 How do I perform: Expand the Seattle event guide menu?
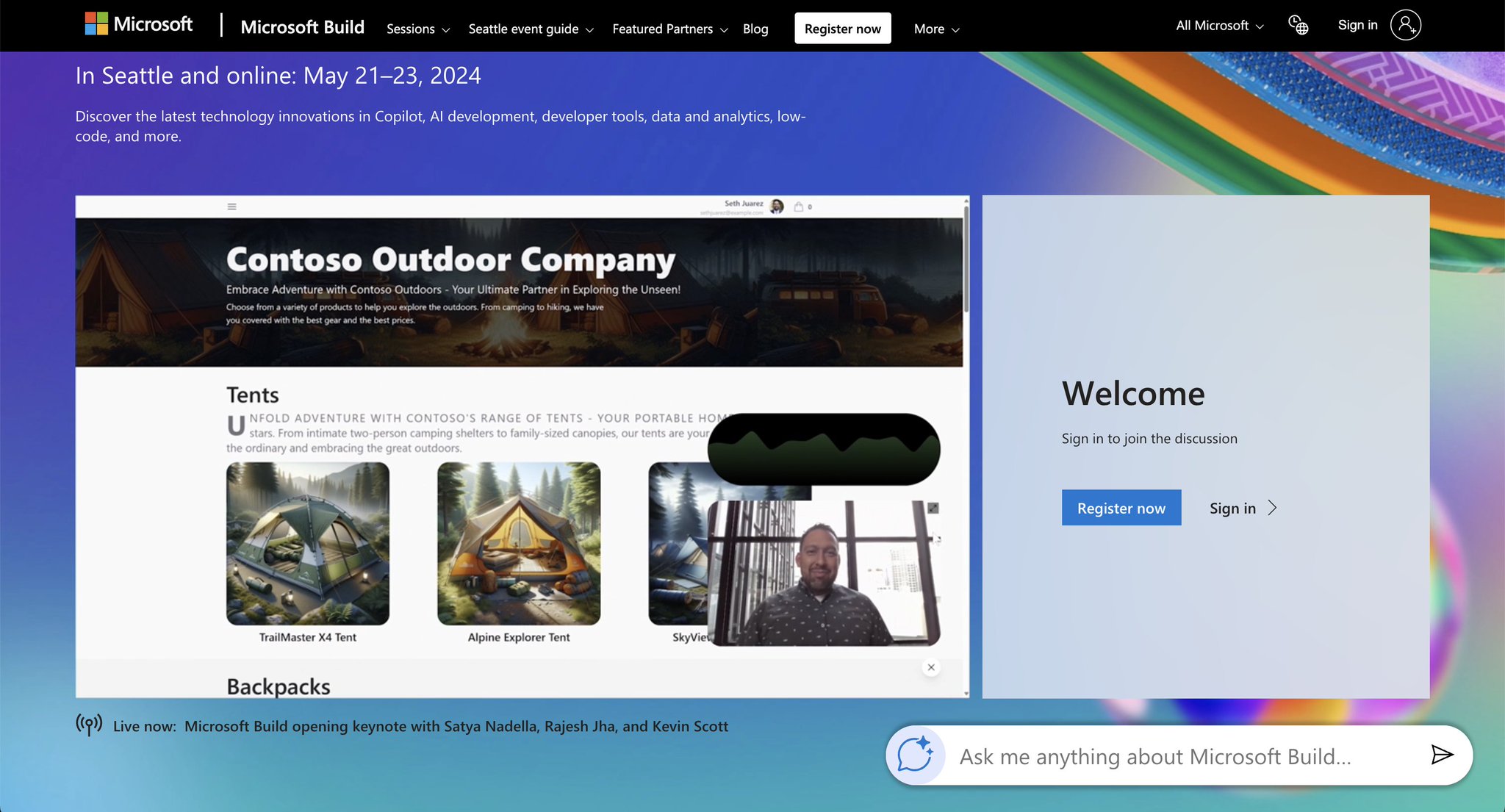(531, 29)
